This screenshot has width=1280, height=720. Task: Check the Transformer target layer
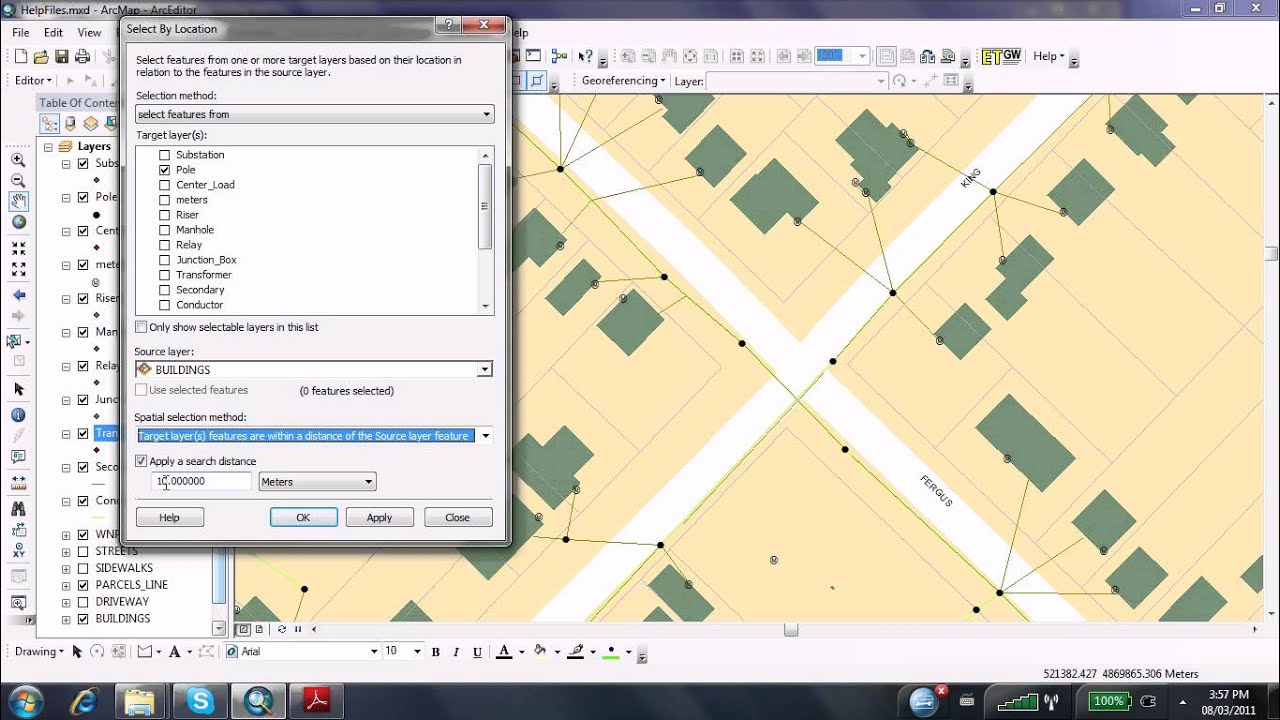coord(165,275)
